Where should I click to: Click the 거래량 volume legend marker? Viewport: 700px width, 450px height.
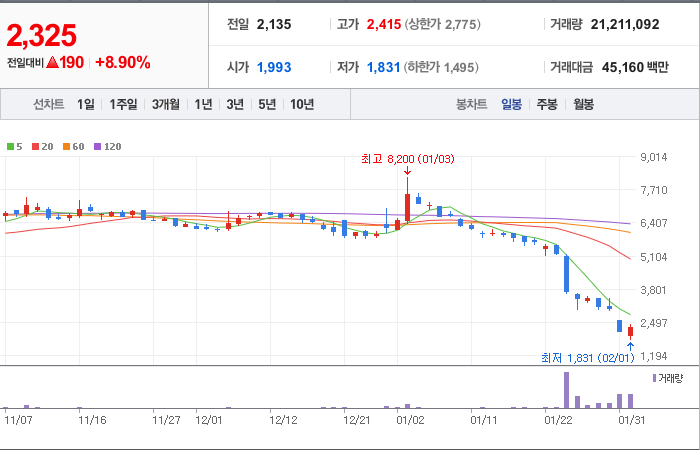(x=668, y=379)
